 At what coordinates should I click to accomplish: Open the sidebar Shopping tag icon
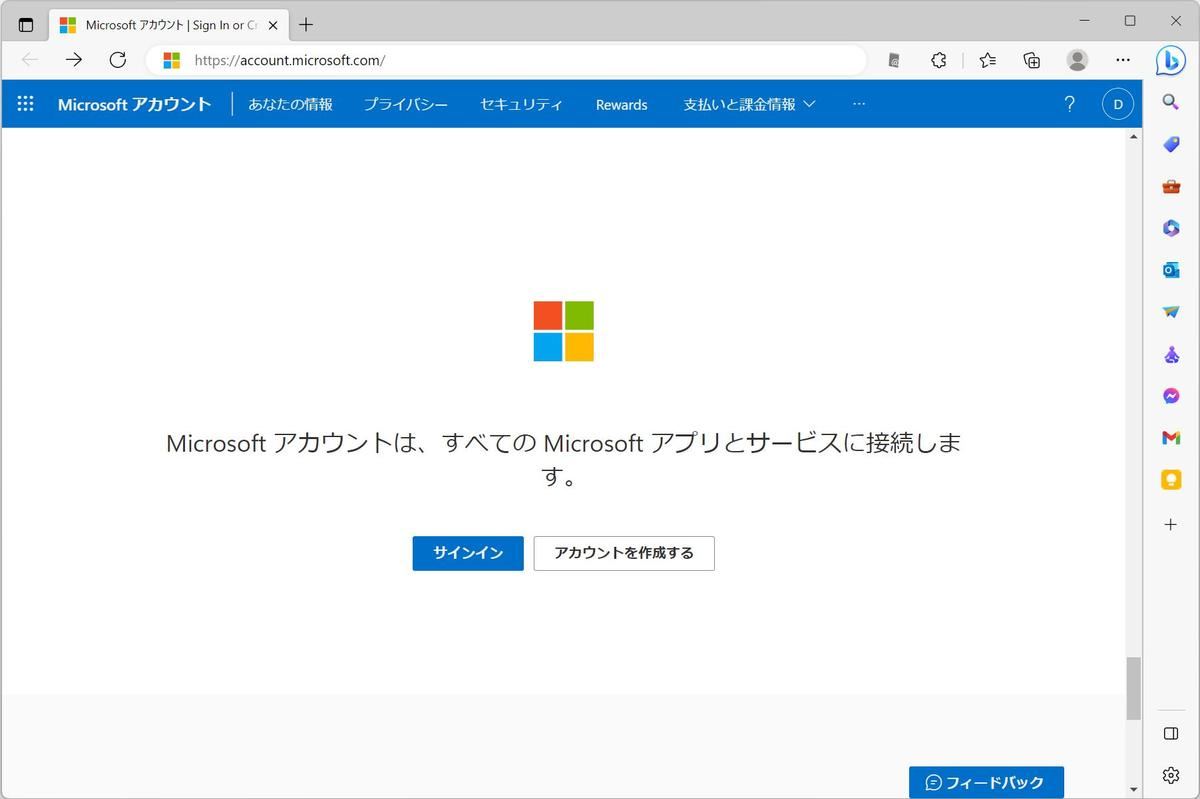1171,144
